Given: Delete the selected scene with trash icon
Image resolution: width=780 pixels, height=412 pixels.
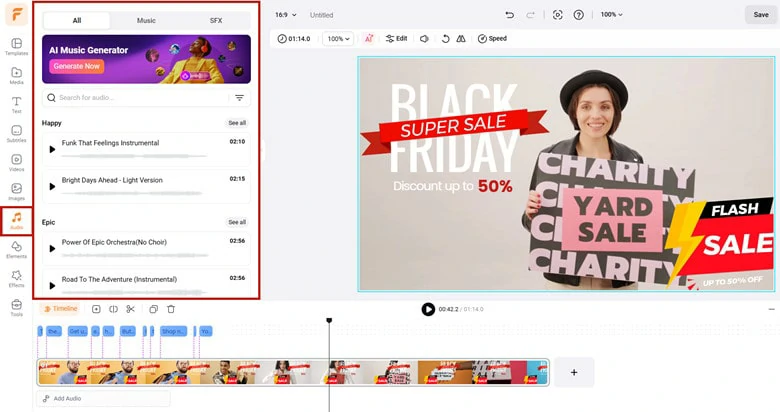Looking at the screenshot, I should pos(171,309).
